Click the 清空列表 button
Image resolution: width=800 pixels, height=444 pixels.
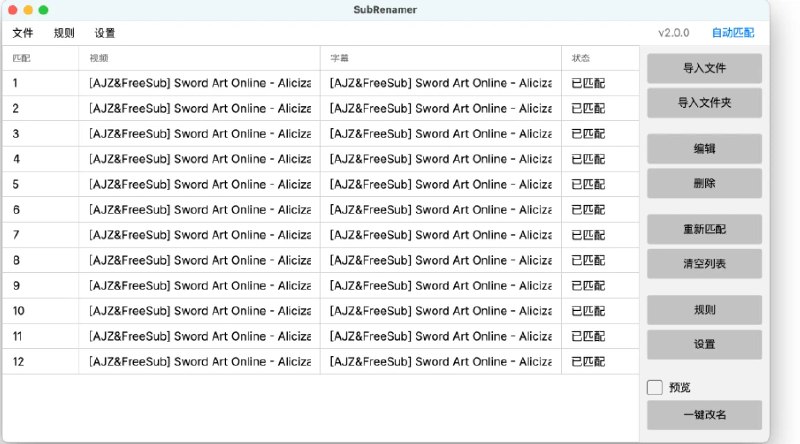coord(704,264)
